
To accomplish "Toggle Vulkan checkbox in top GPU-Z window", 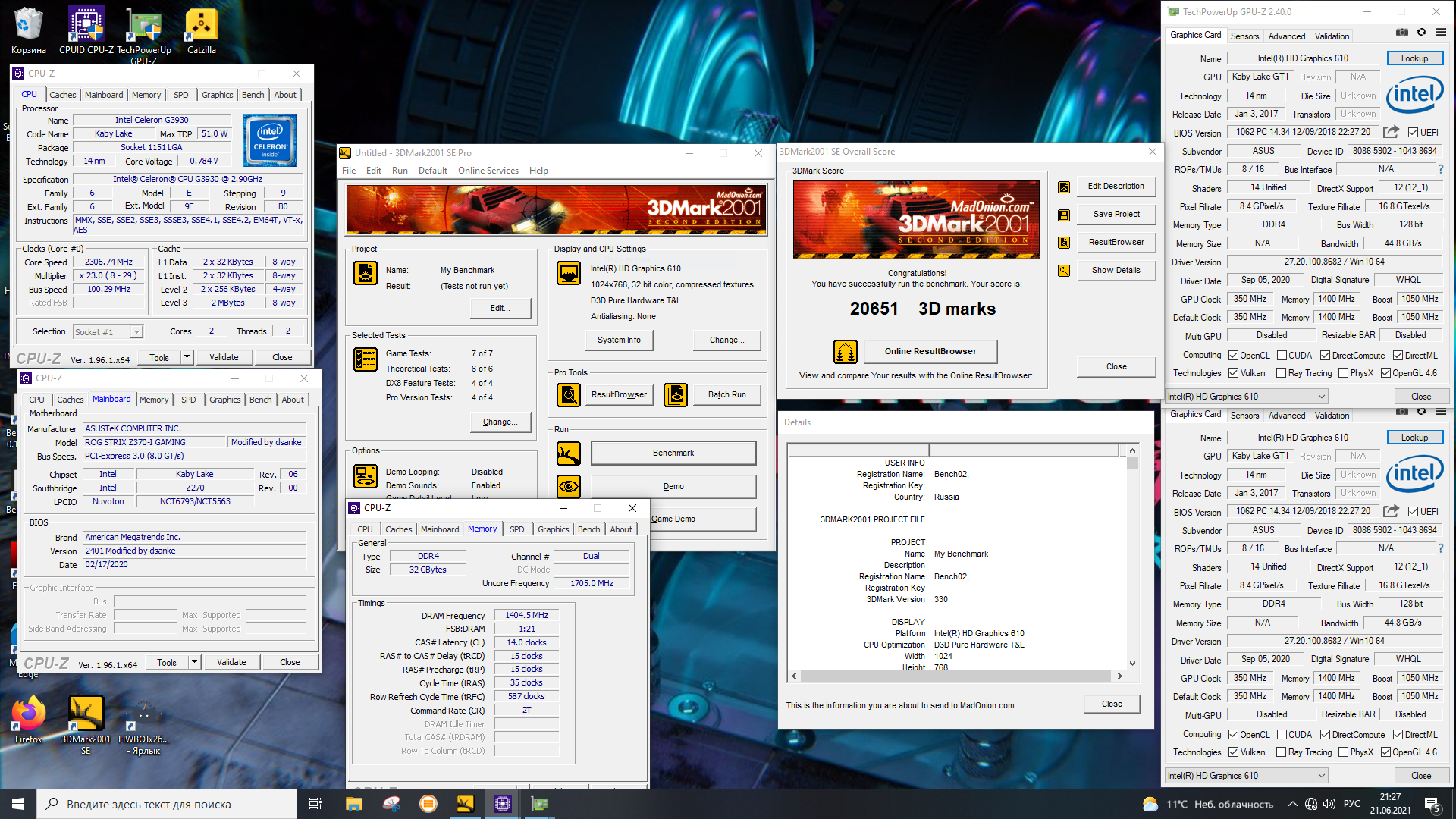I will click(1234, 373).
